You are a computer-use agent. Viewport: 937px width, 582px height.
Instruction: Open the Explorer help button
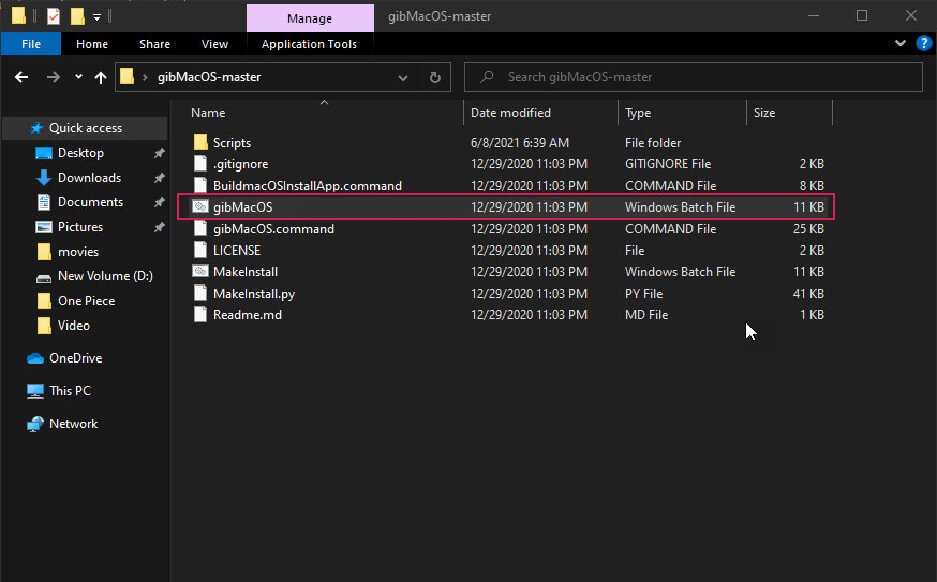[x=924, y=43]
